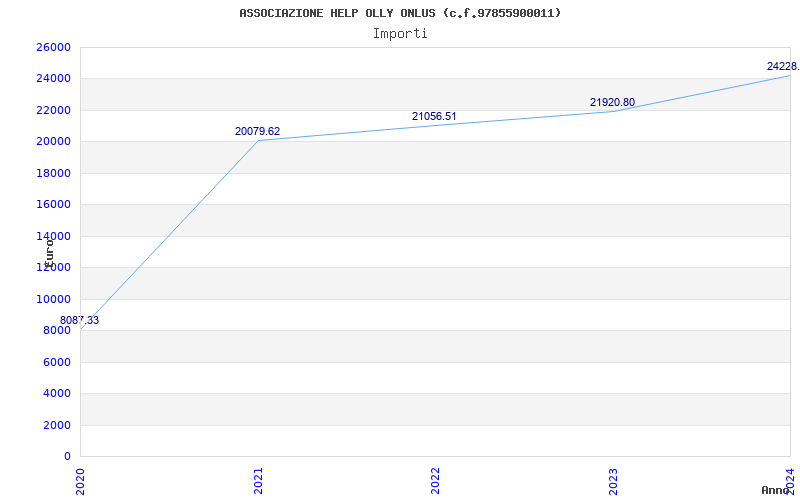Click the x-axis year 2022
This screenshot has width=800, height=500.
pos(435,481)
